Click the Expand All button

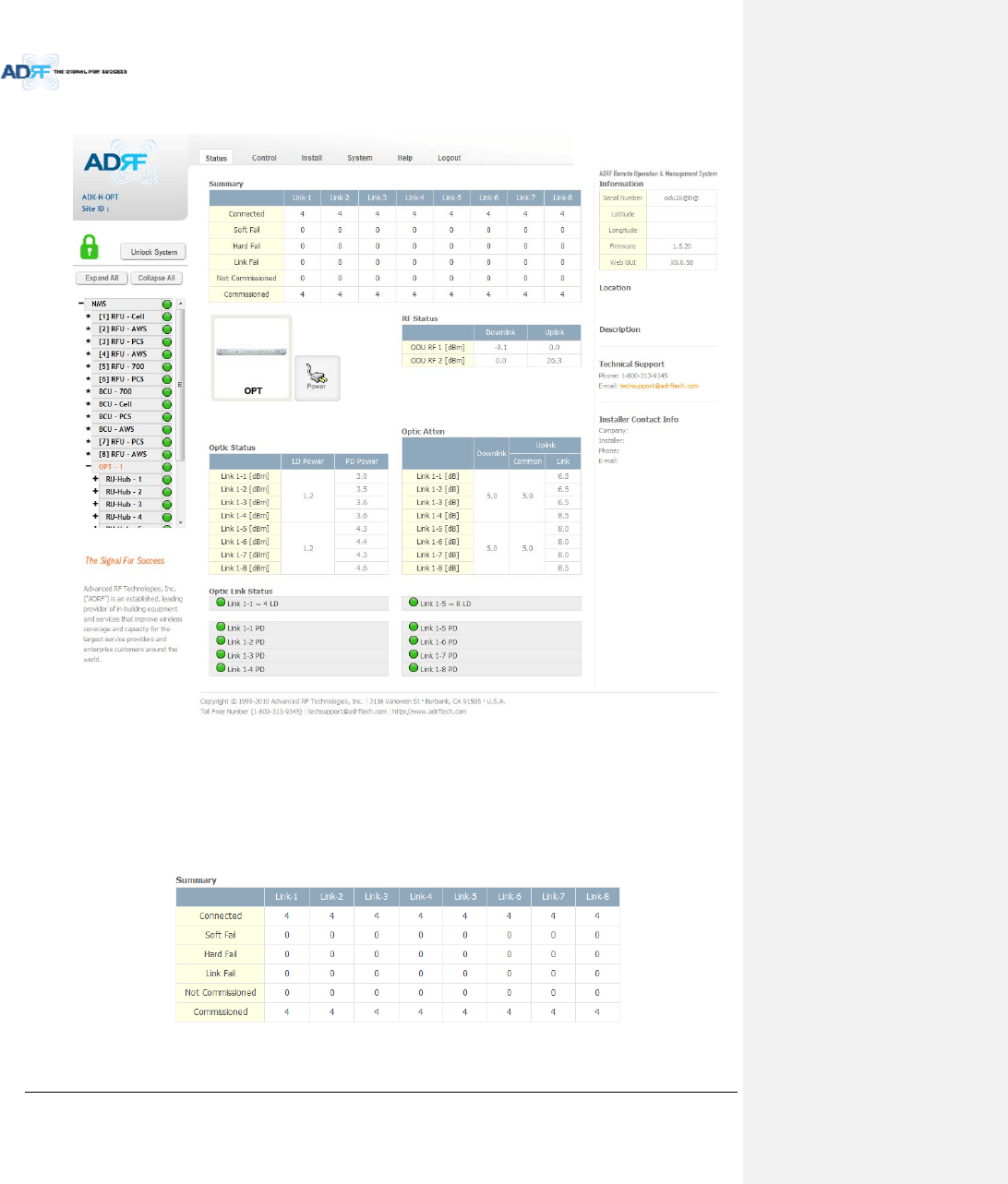[x=102, y=278]
